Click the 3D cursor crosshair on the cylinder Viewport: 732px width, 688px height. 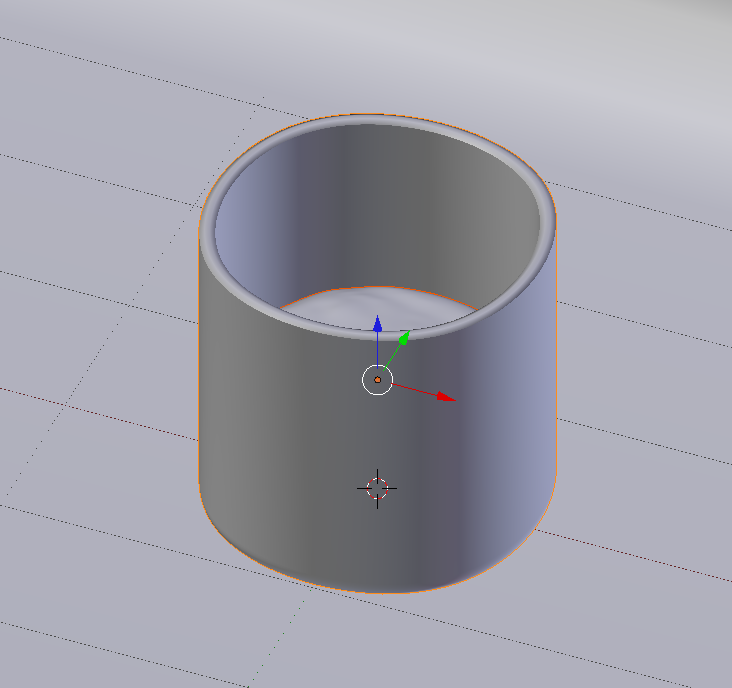[x=377, y=489]
